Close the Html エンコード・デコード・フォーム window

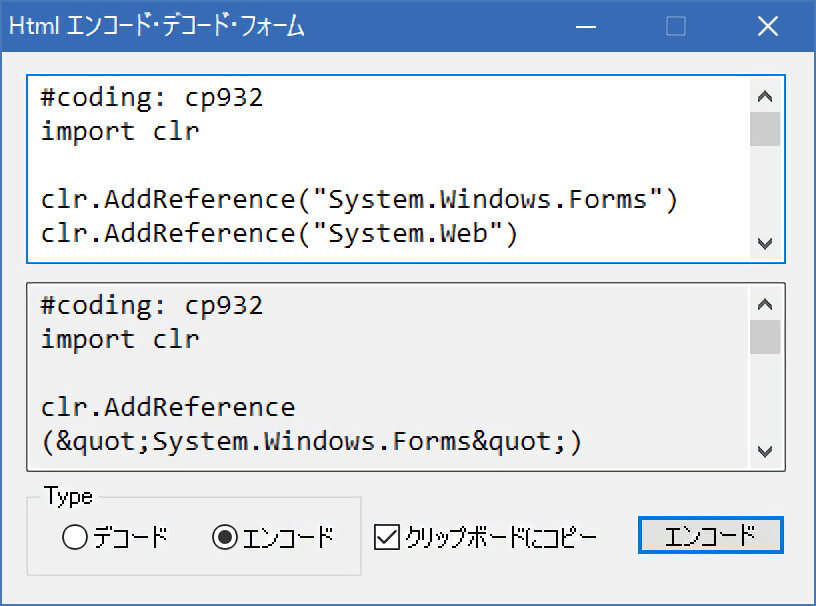[767, 27]
